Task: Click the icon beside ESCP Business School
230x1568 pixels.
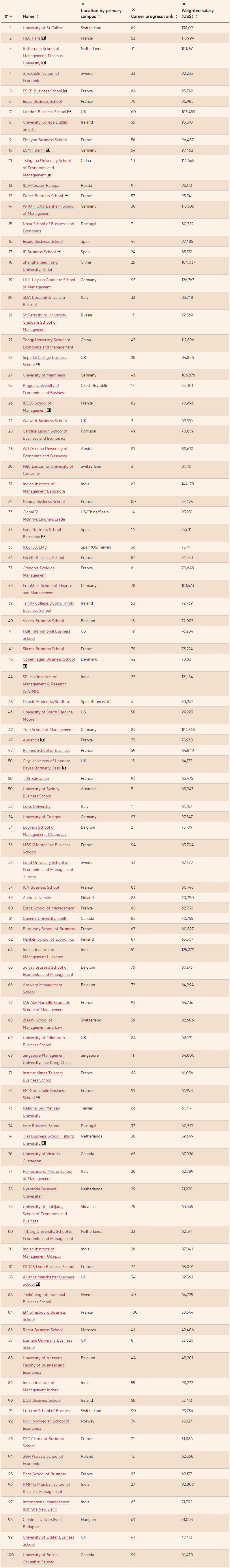Action: click(x=65, y=91)
